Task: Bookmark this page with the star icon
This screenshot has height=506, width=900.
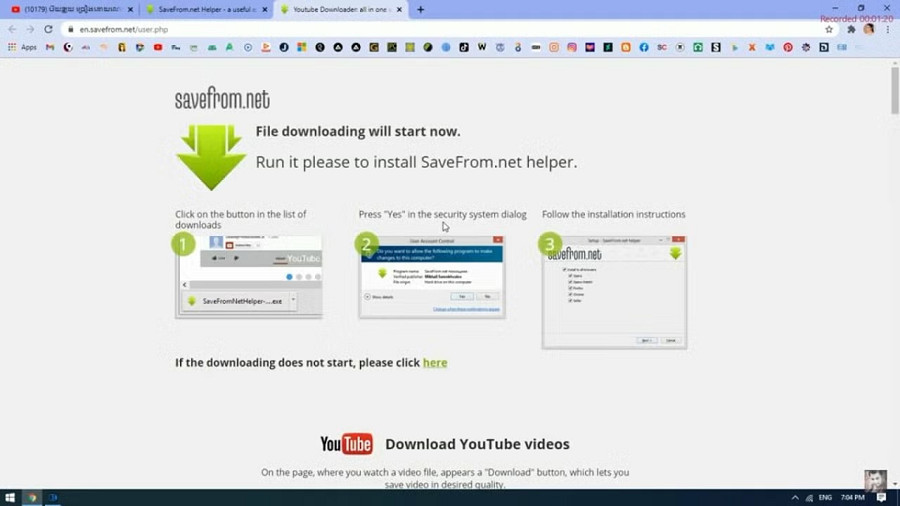Action: 829,30
